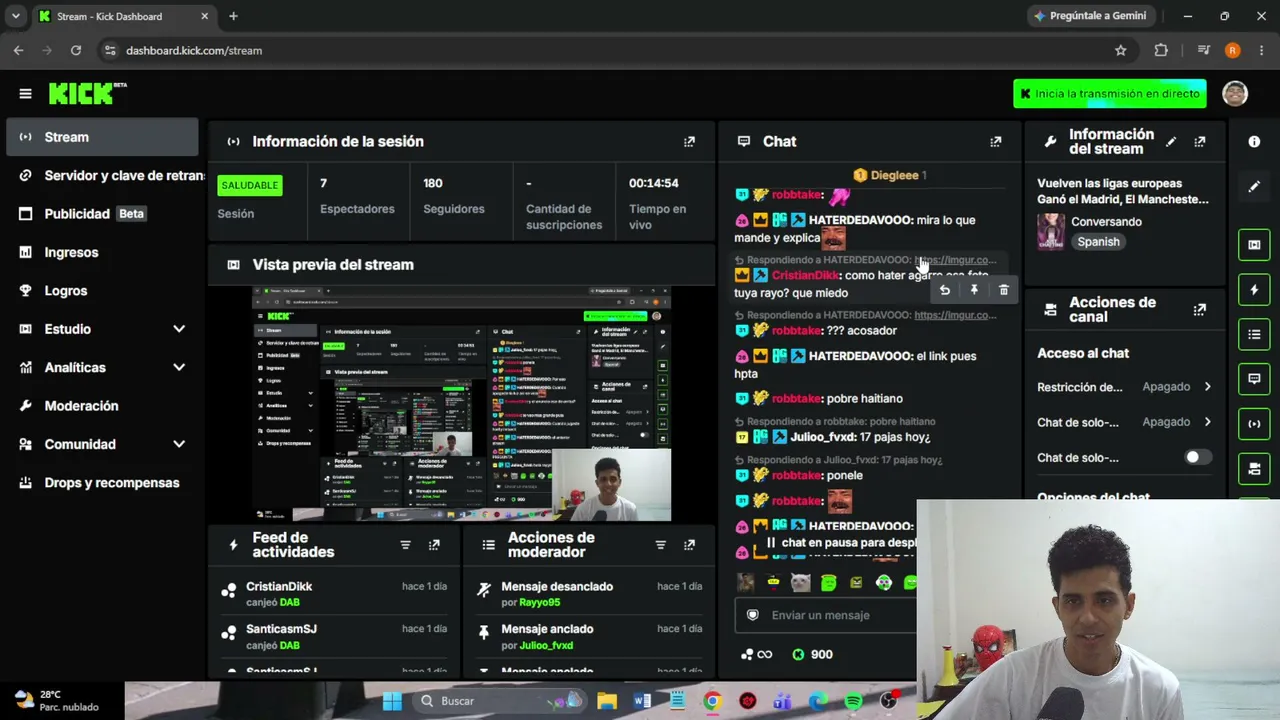
Task: Toggle the lightning activity feed panel button
Action: (1254, 290)
